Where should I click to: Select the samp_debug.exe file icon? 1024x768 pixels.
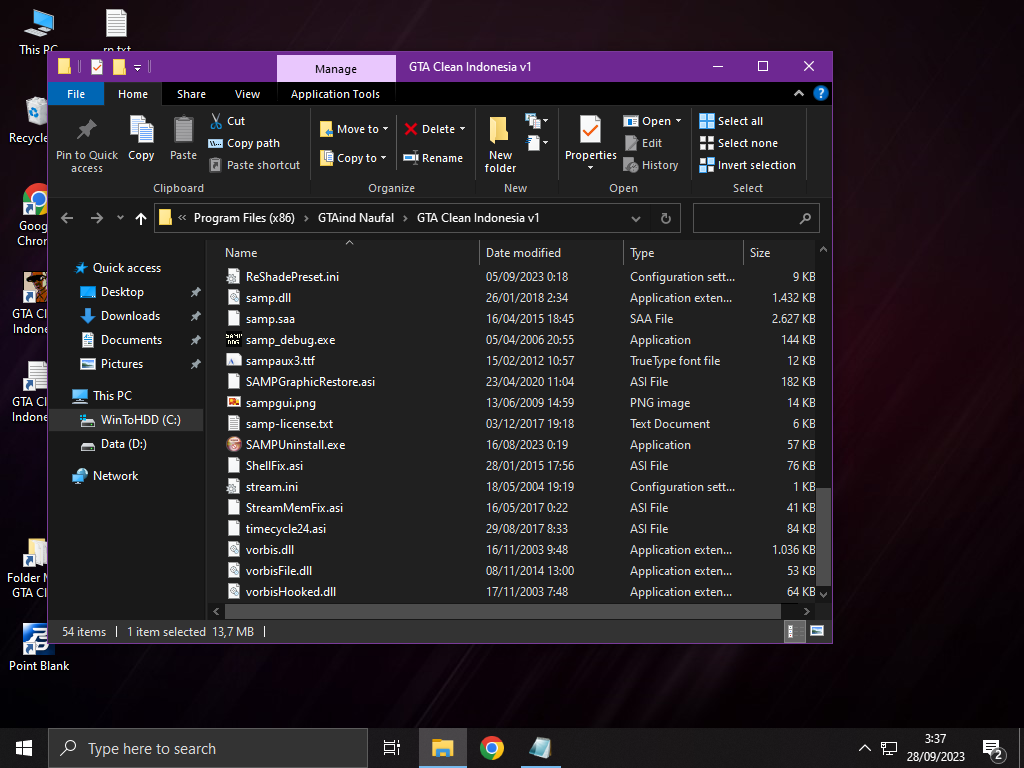[x=234, y=340]
